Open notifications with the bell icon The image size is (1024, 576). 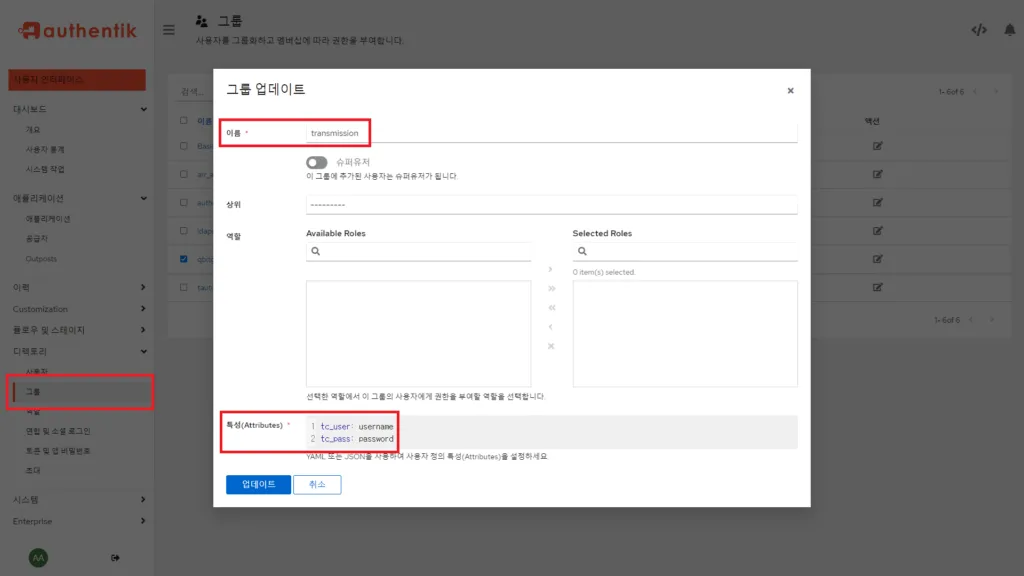[x=1009, y=29]
